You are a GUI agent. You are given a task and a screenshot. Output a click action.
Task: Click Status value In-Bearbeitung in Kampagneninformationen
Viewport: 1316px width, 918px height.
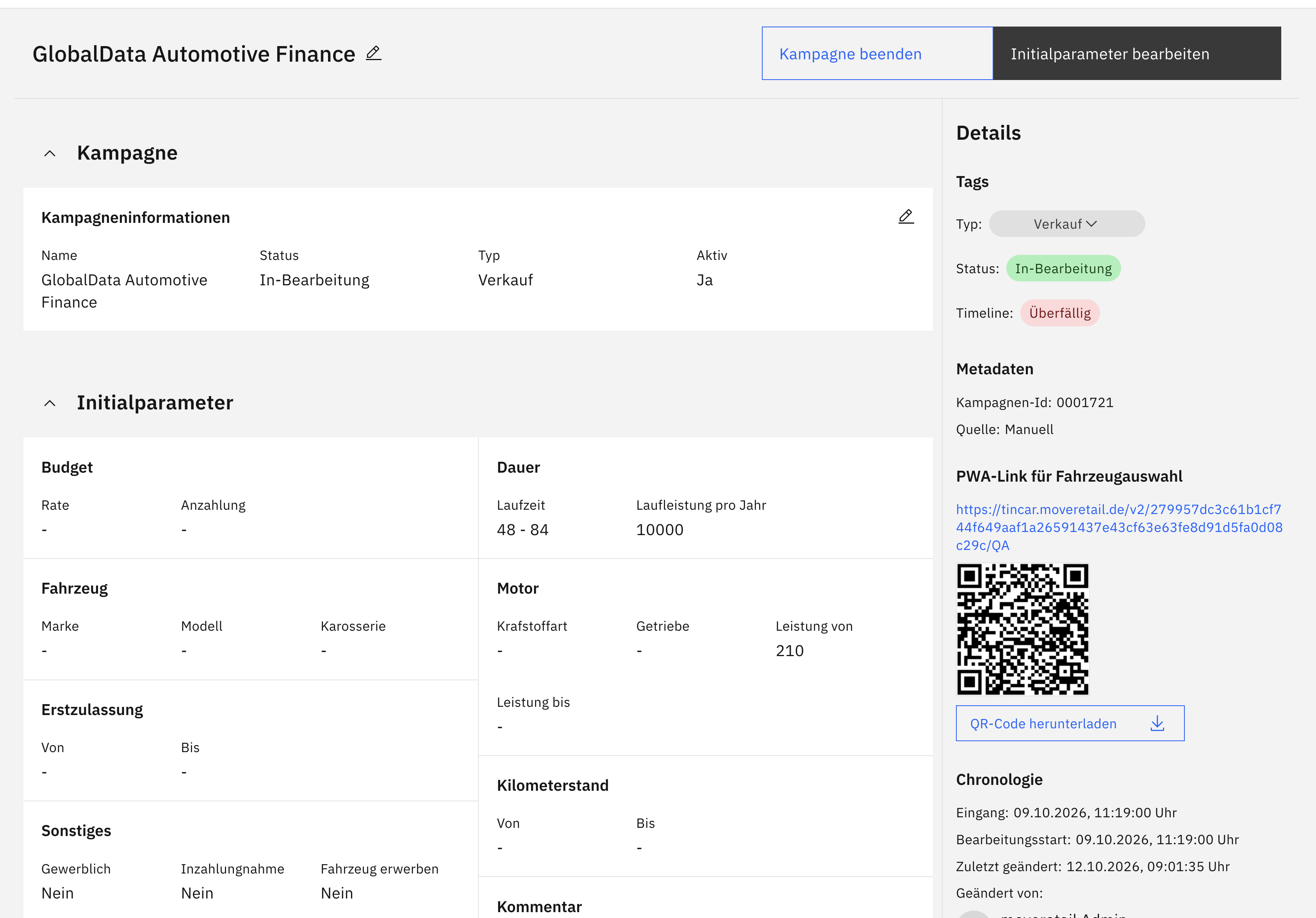pos(314,279)
